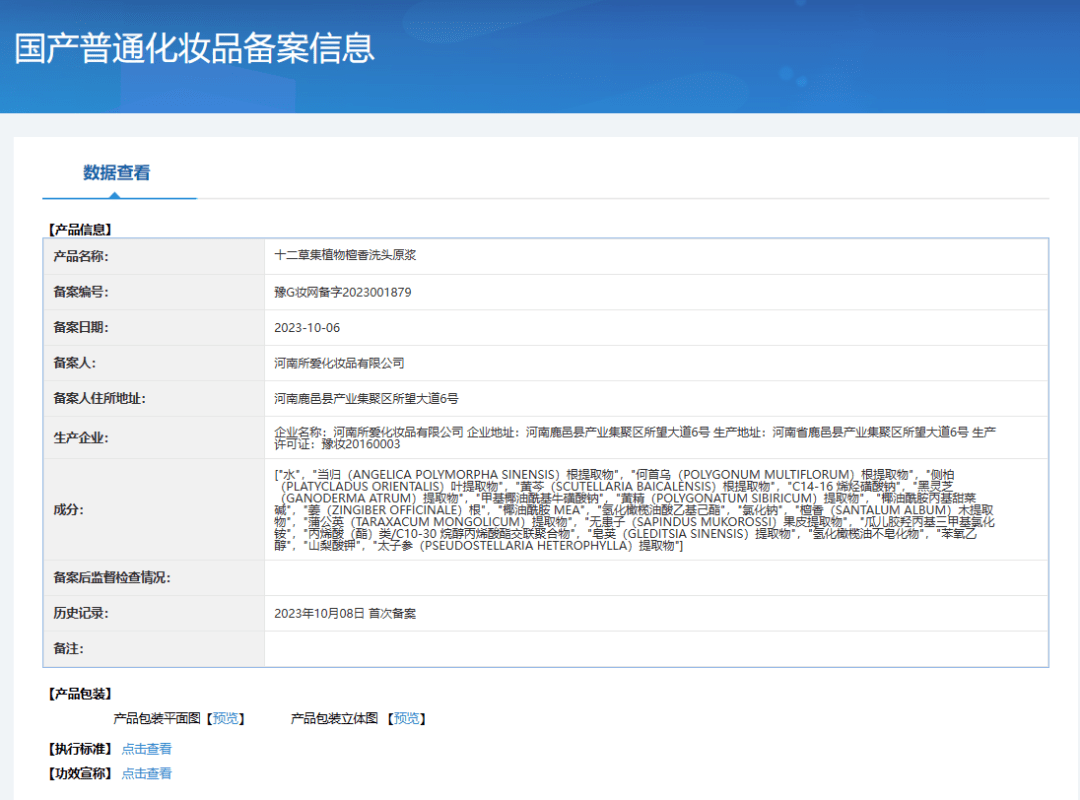The height and width of the screenshot is (800, 1080).
Task: Click the 成分 ingredients list text
Action: 634,510
